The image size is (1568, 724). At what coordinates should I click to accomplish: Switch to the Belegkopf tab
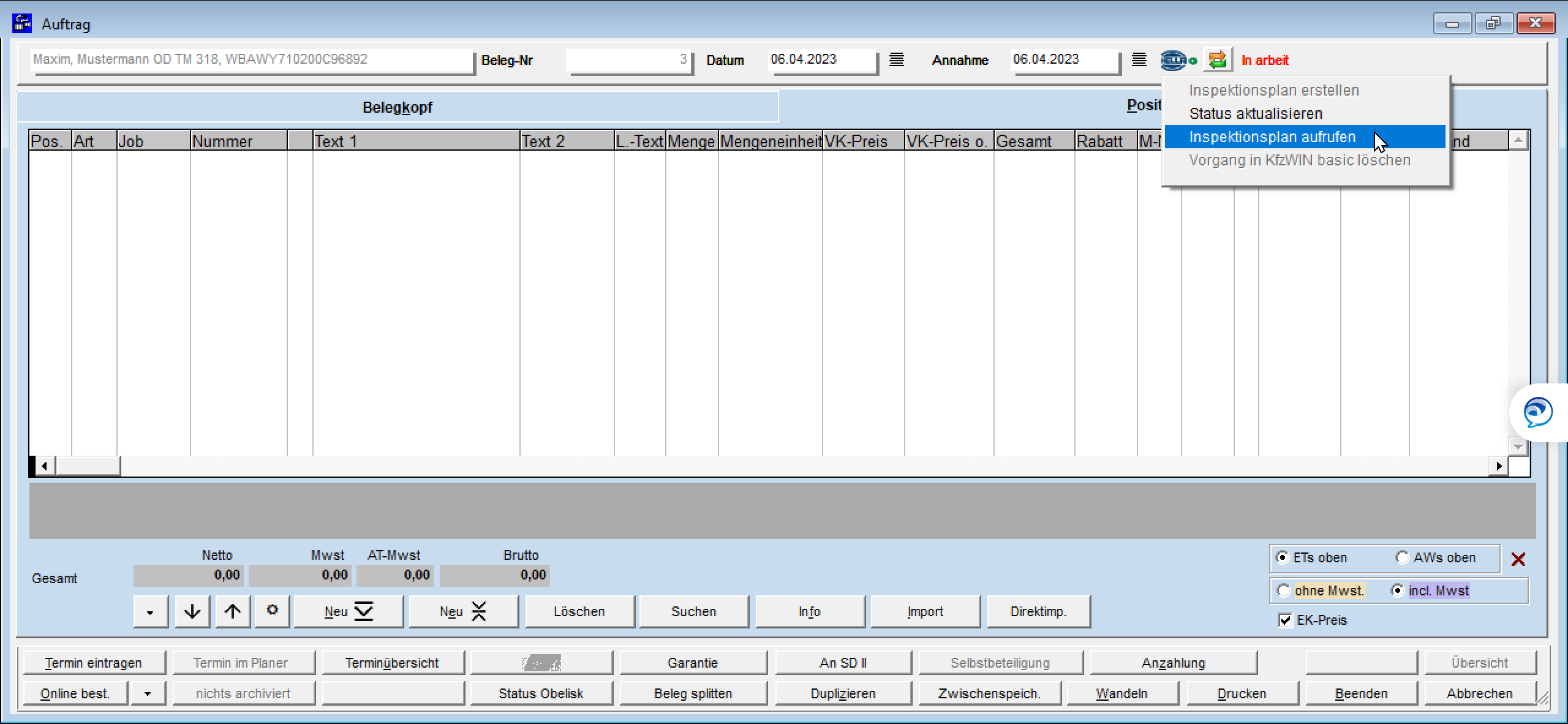(x=398, y=107)
